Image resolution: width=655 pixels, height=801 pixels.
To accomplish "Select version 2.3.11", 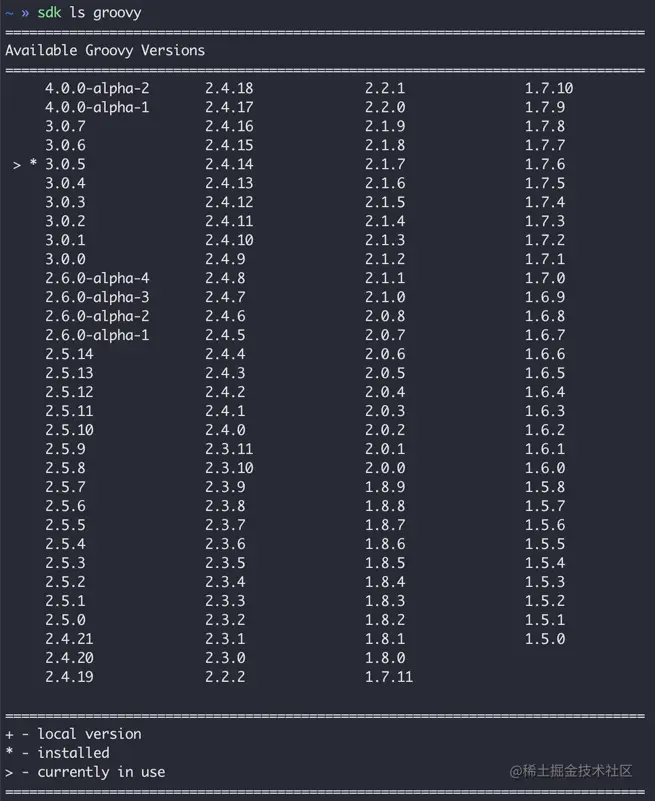I will 229,449.
